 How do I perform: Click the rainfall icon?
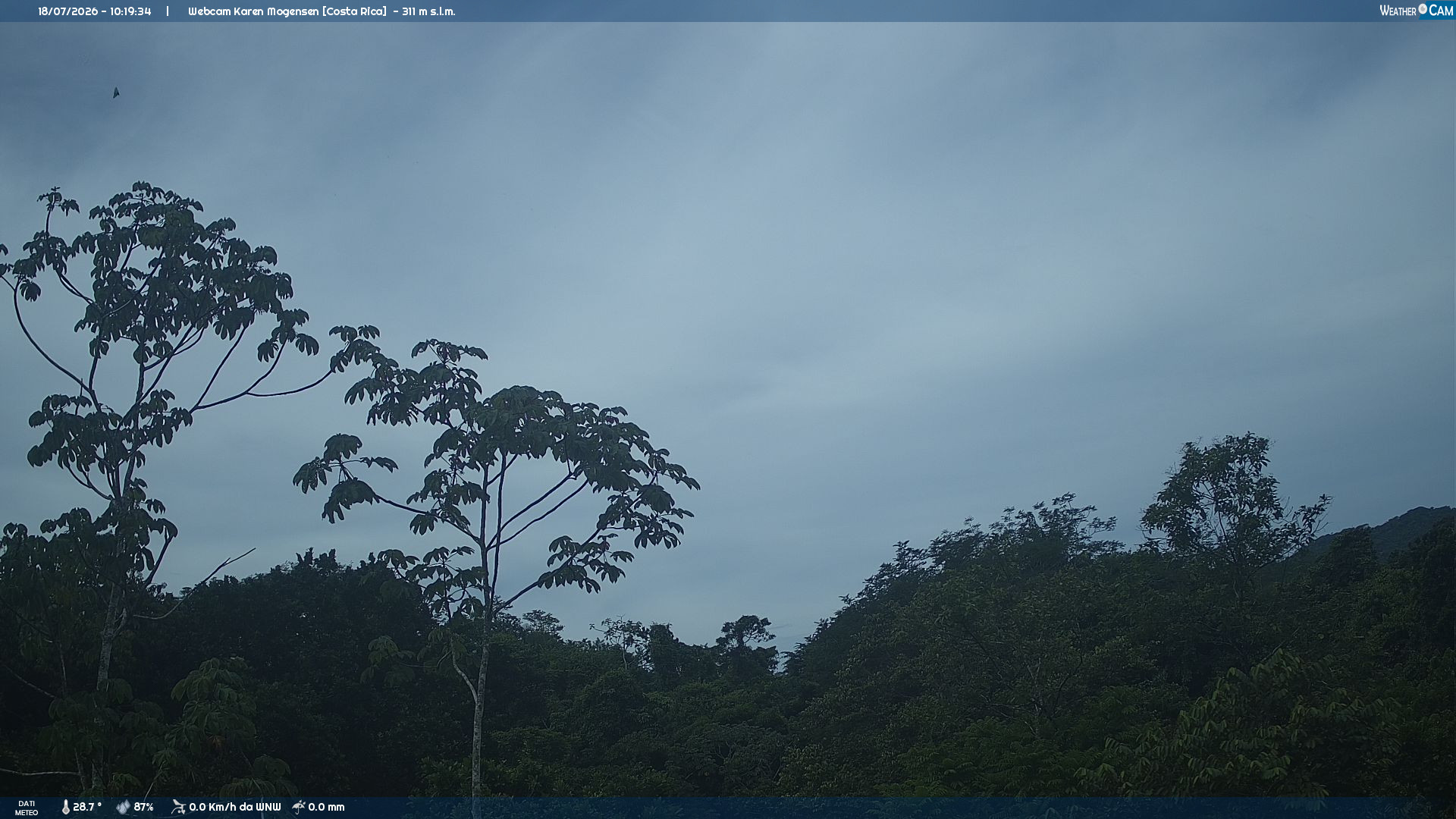point(299,807)
